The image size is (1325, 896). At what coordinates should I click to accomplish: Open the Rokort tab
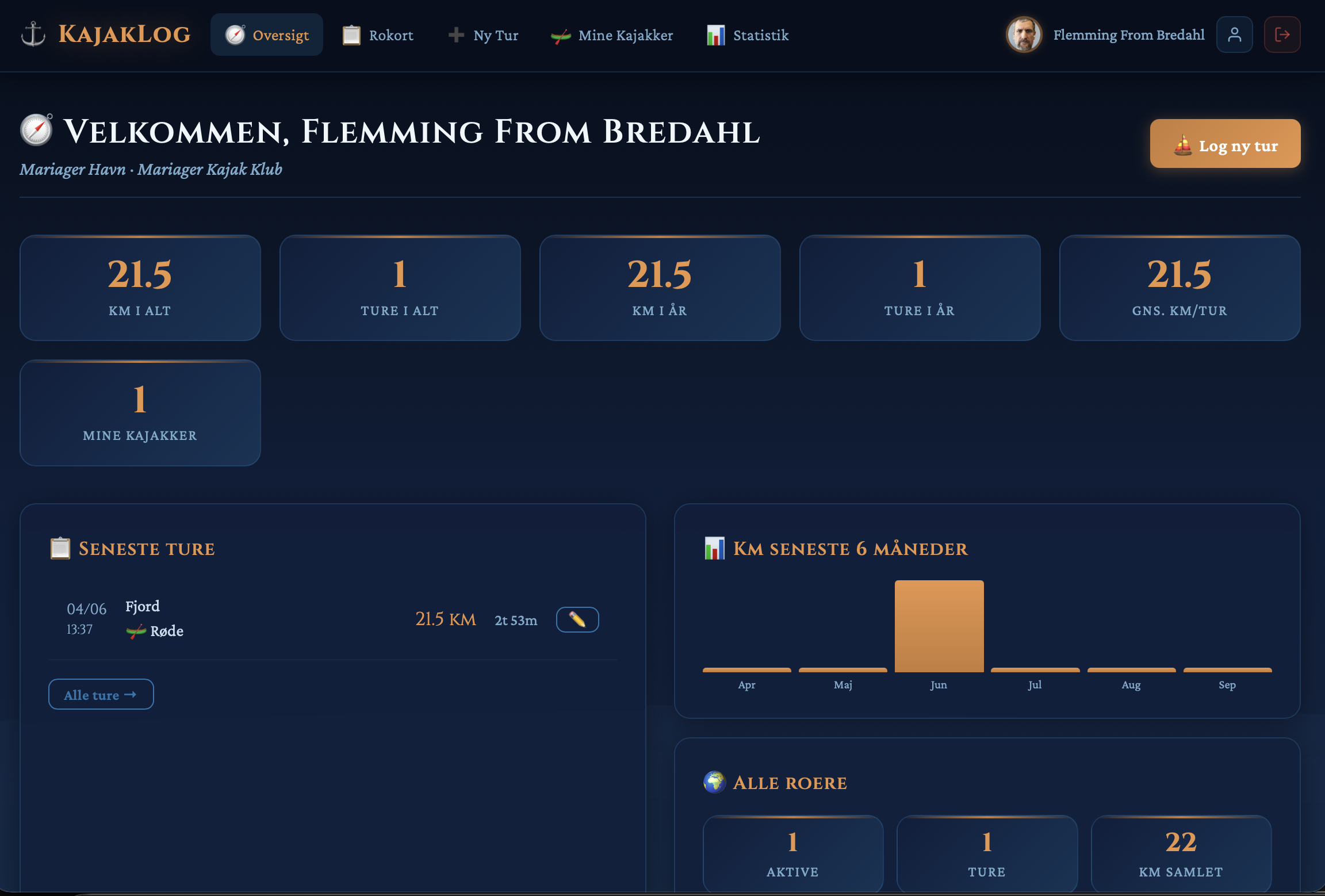(x=378, y=35)
